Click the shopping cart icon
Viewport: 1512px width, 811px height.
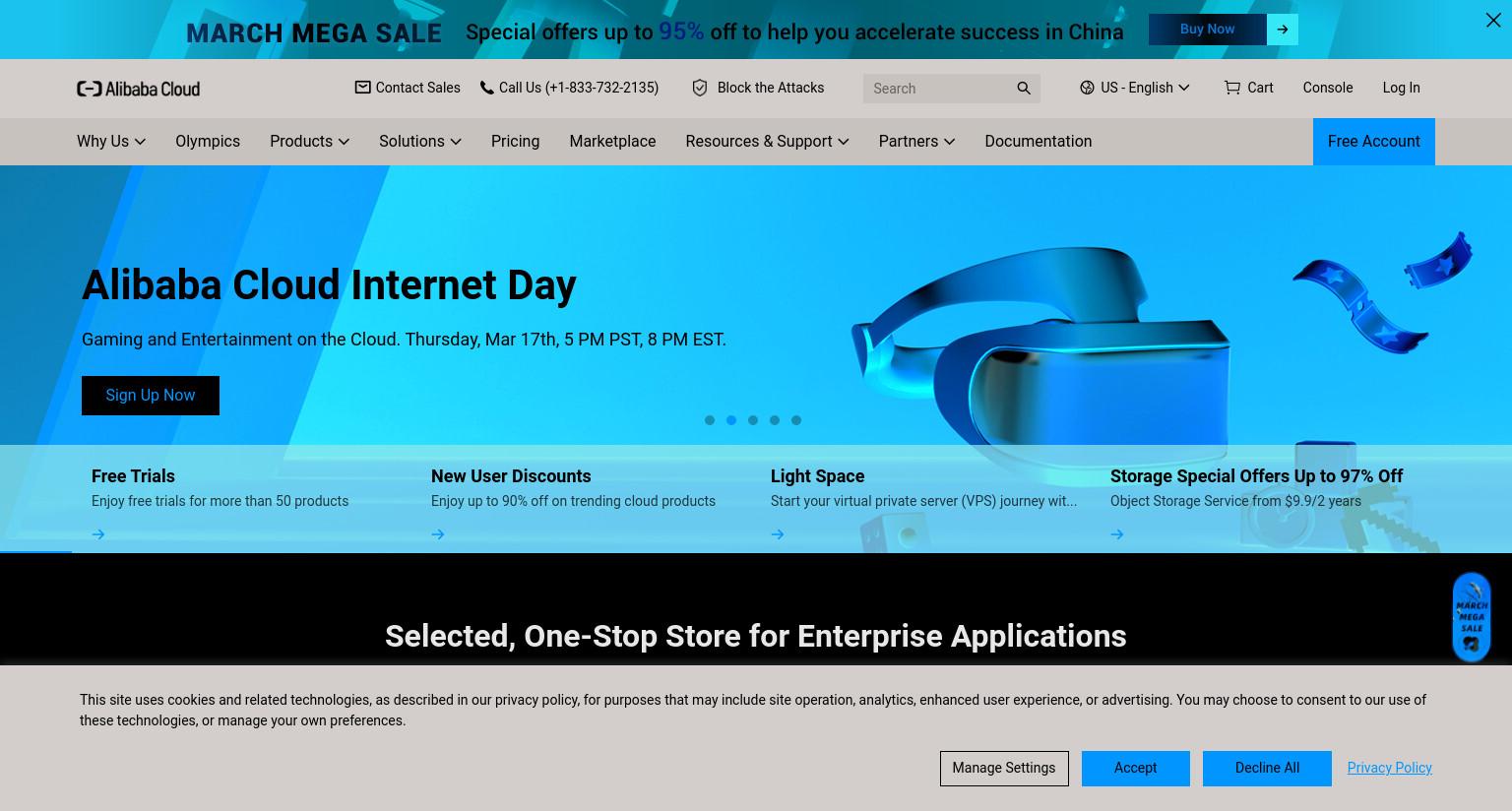pos(1231,88)
